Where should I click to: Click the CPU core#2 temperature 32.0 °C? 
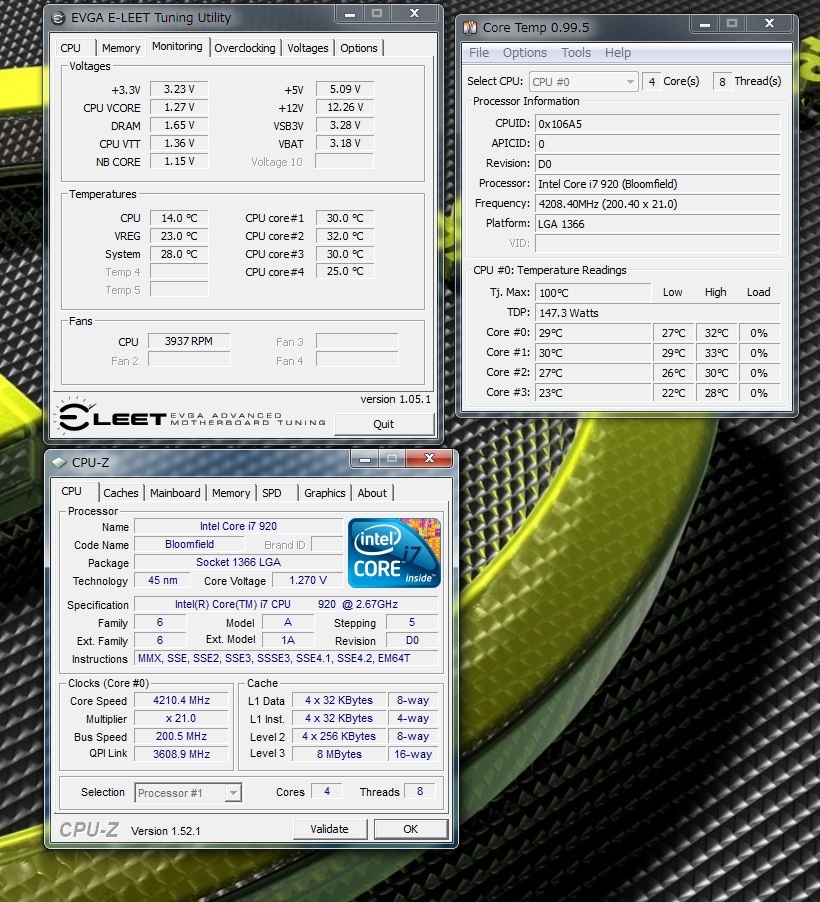(345, 236)
